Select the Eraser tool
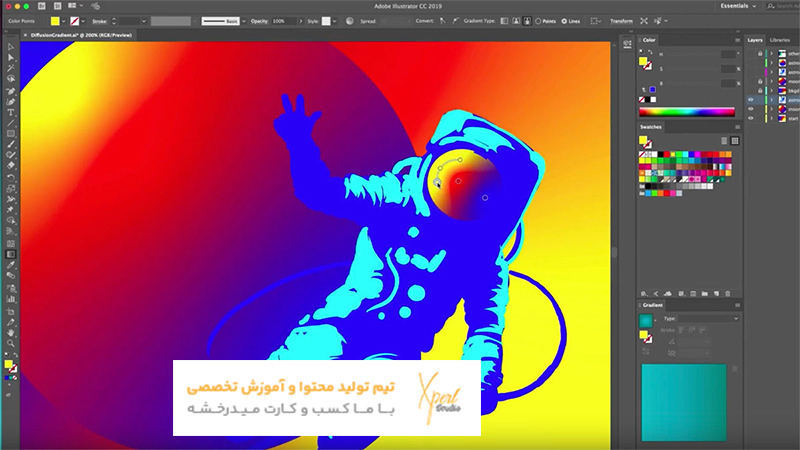Image resolution: width=800 pixels, height=450 pixels. click(x=11, y=166)
